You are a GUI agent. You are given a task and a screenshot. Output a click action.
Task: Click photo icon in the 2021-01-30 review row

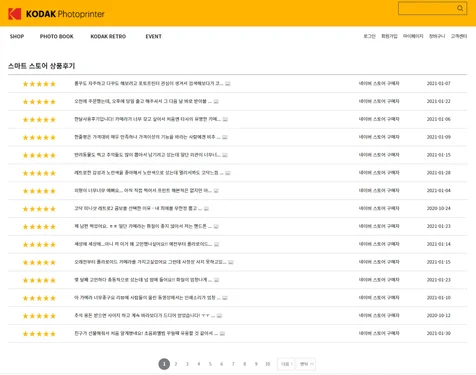[x=222, y=333]
